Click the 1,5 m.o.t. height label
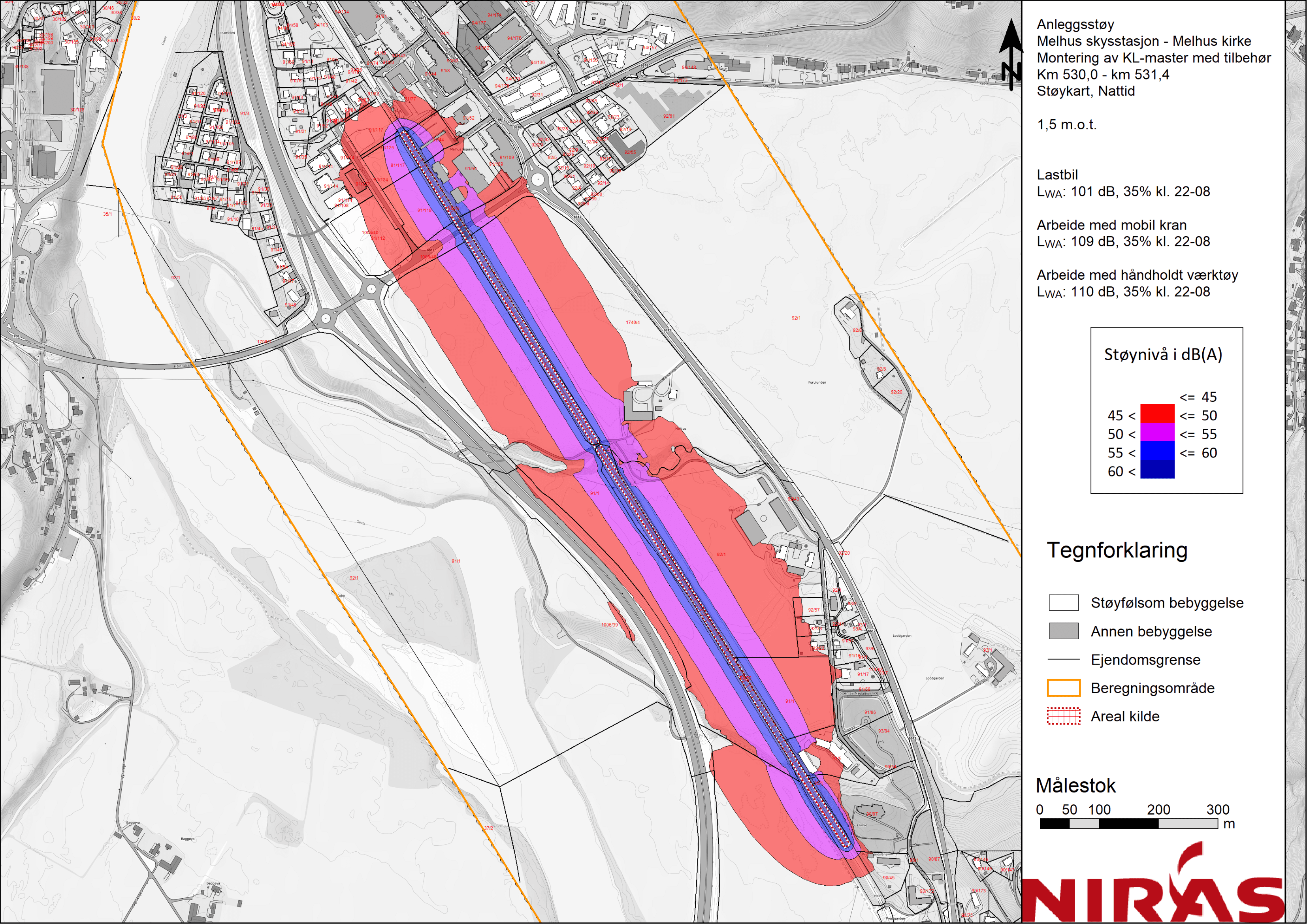 [x=1066, y=125]
